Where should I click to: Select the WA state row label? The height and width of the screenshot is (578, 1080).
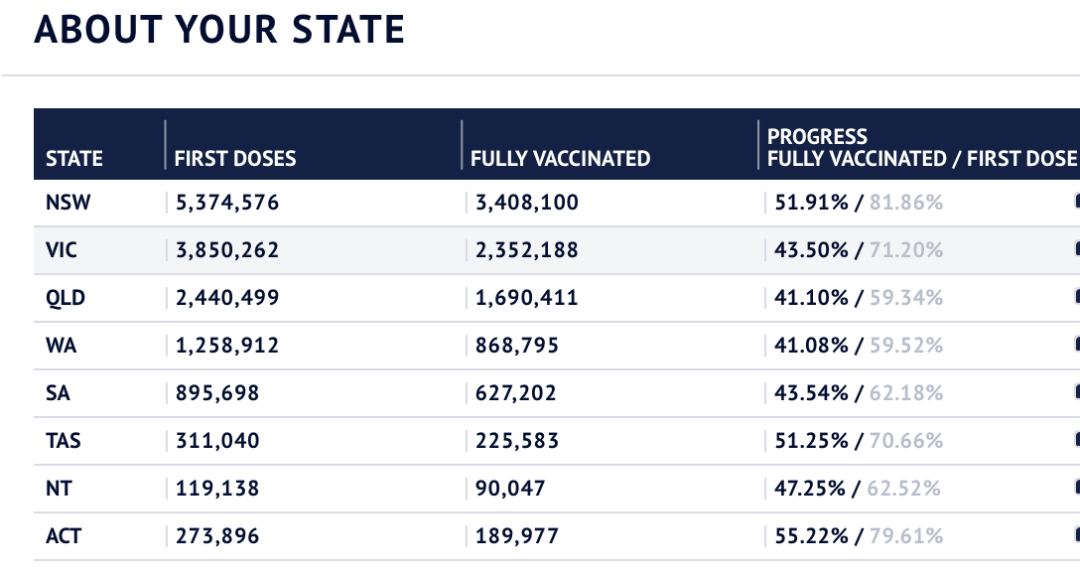61,346
